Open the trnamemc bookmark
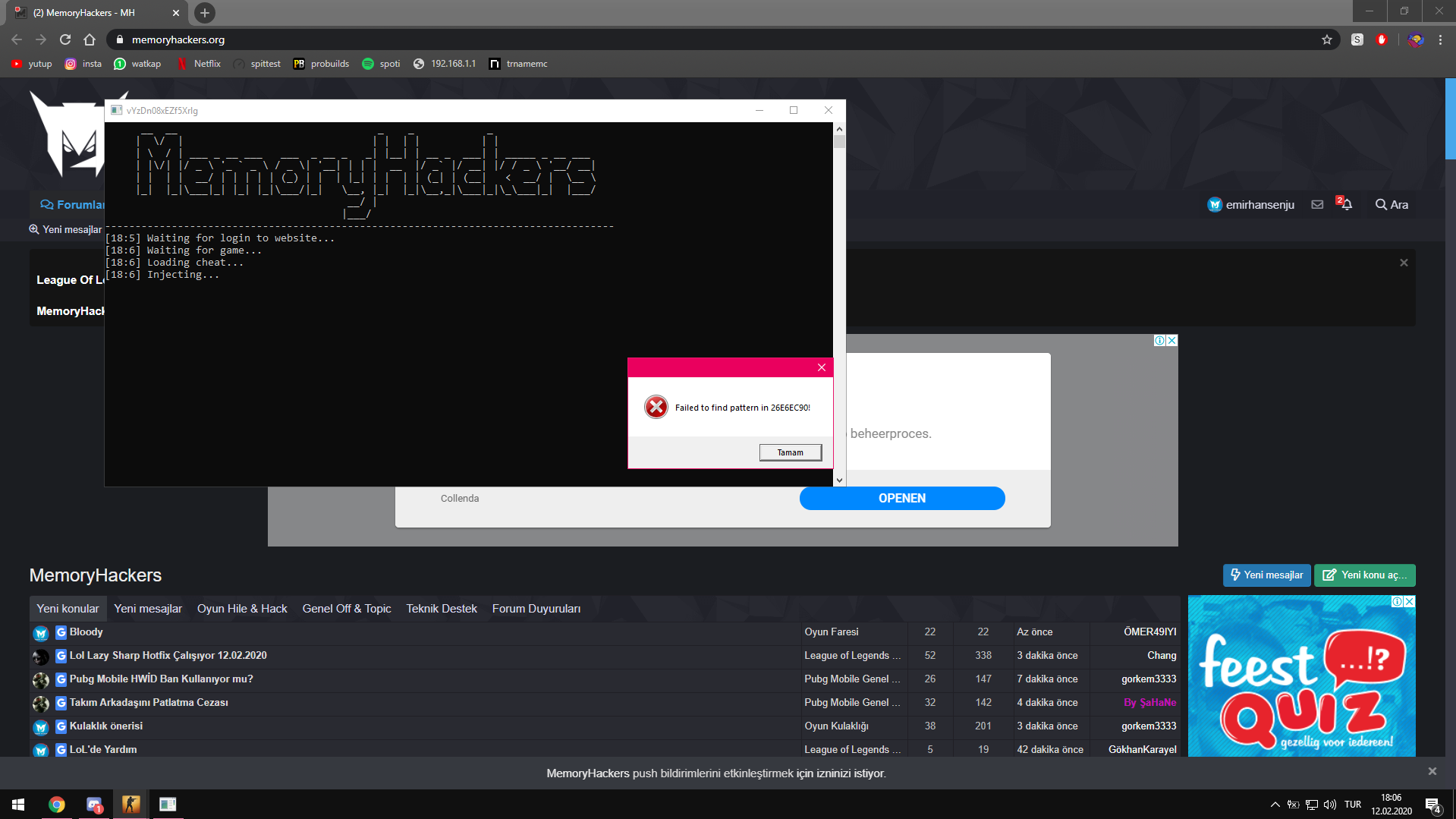 coord(518,64)
